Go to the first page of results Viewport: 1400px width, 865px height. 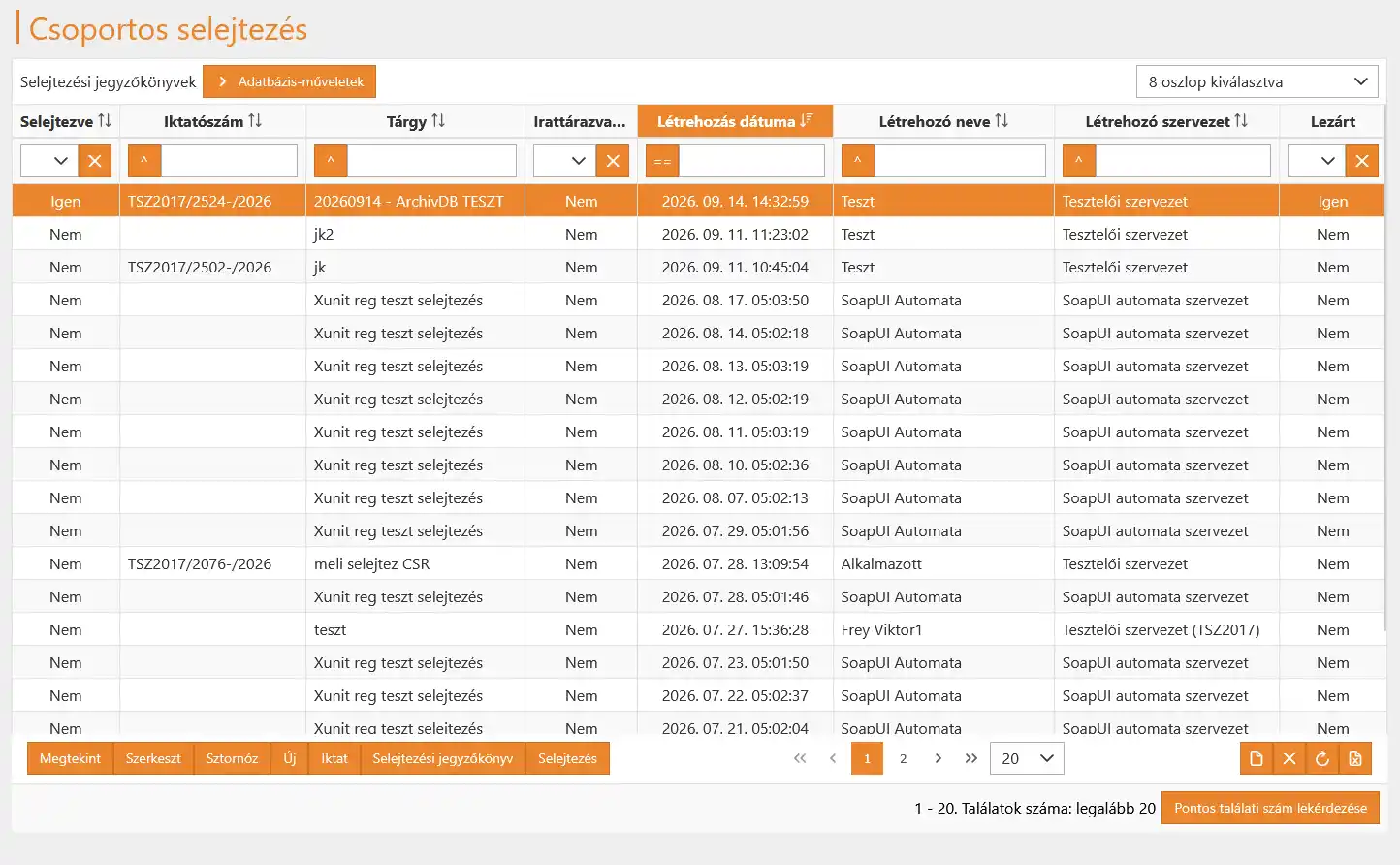800,758
